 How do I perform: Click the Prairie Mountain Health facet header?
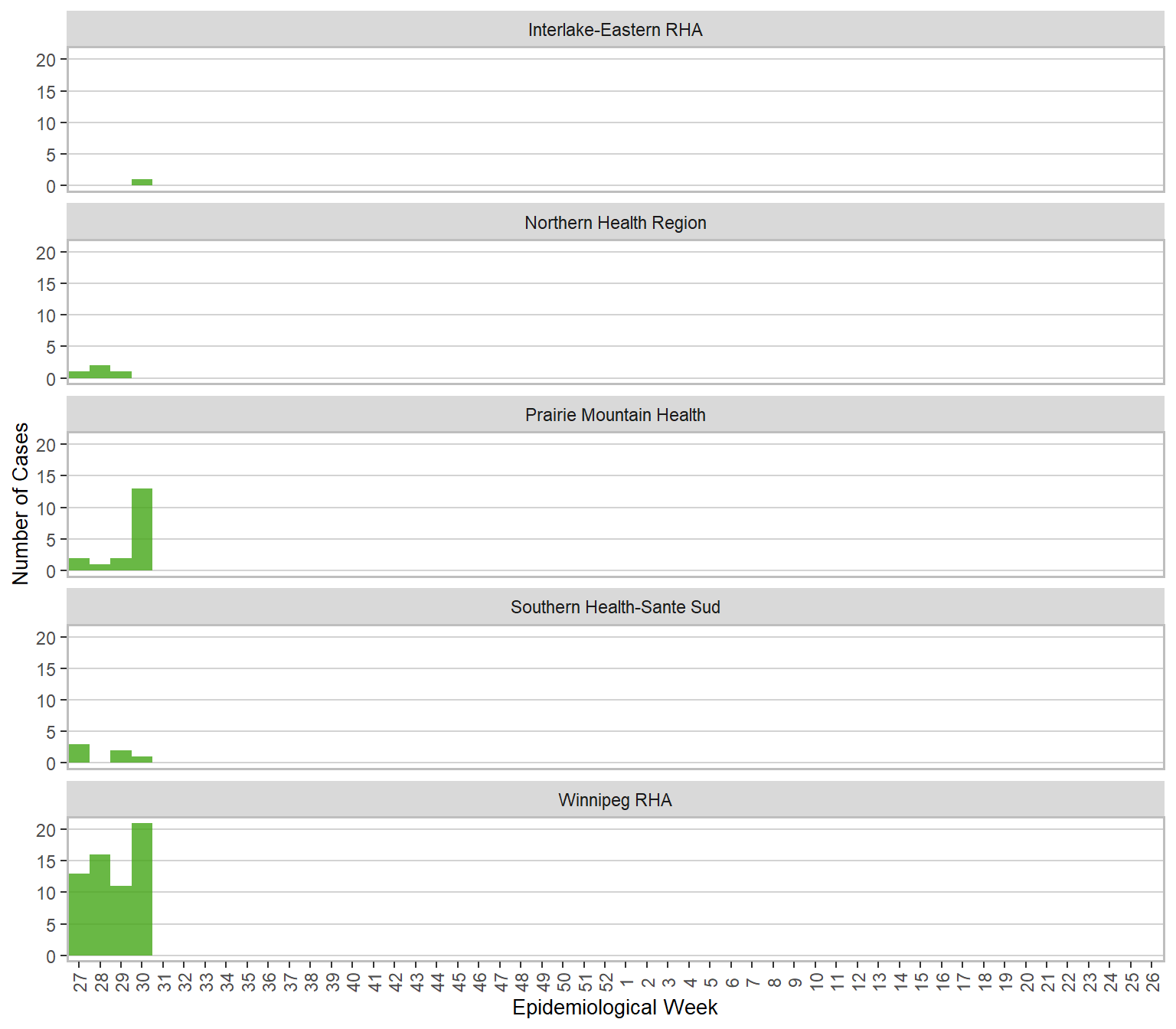[615, 415]
